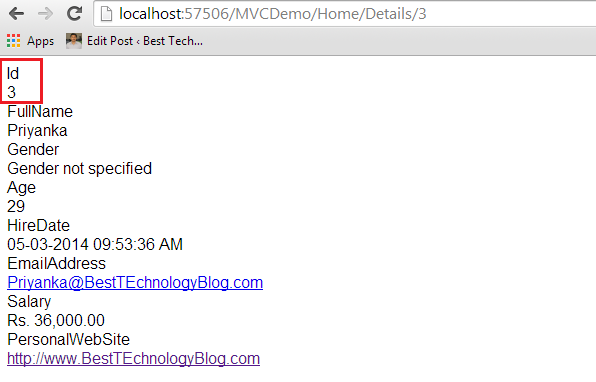Click the Id label text
The height and width of the screenshot is (382, 596).
[x=13, y=73]
